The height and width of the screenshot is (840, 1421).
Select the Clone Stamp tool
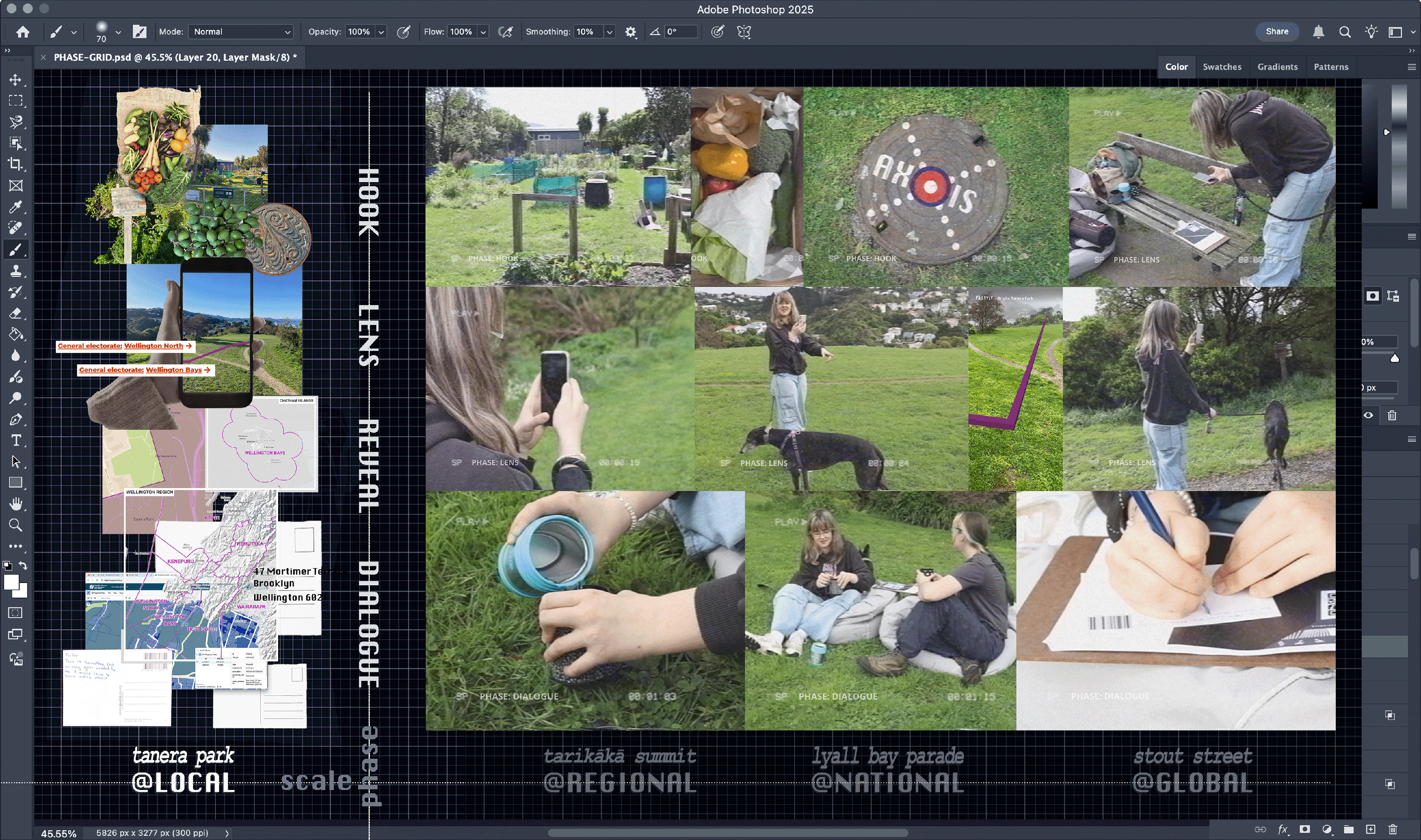pos(15,271)
